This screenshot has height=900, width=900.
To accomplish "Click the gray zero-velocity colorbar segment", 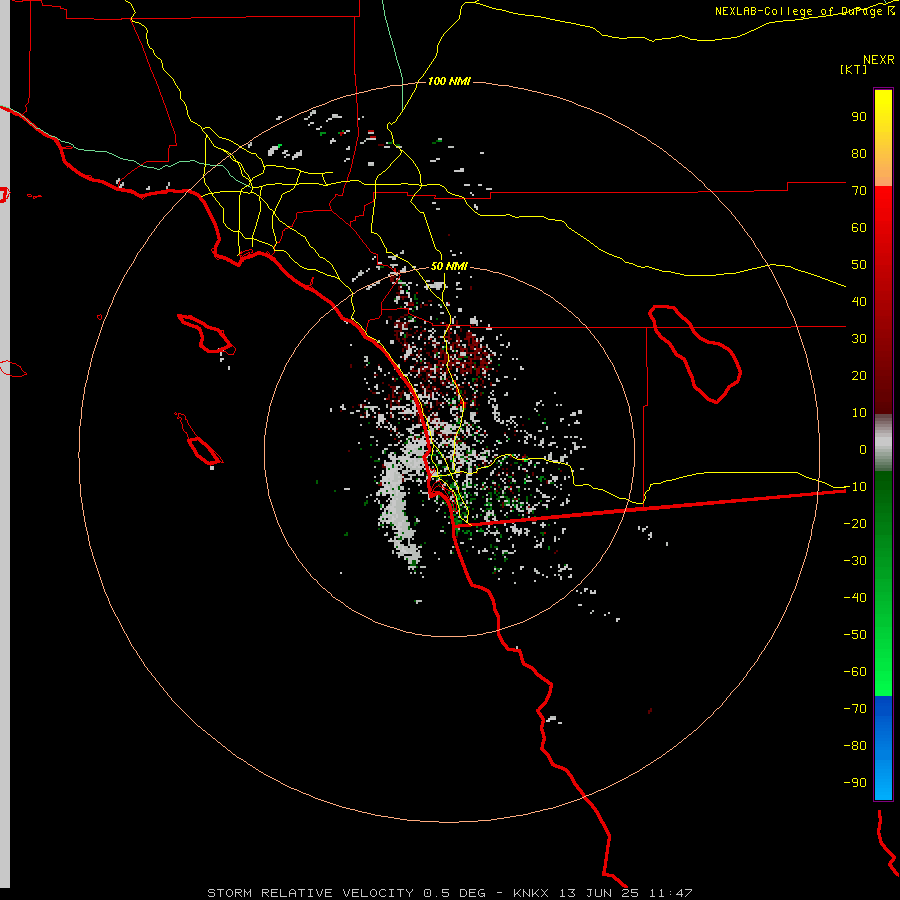I will (x=883, y=443).
